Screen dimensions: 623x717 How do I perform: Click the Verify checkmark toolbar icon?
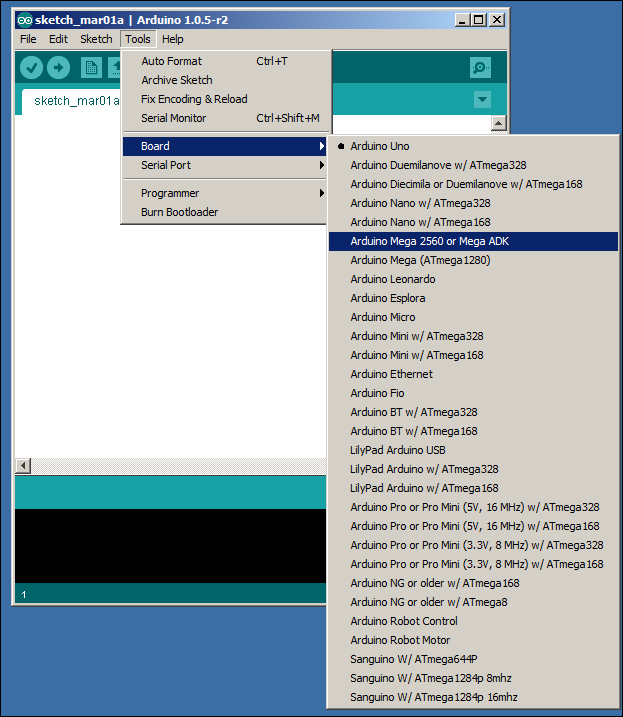tap(31, 68)
